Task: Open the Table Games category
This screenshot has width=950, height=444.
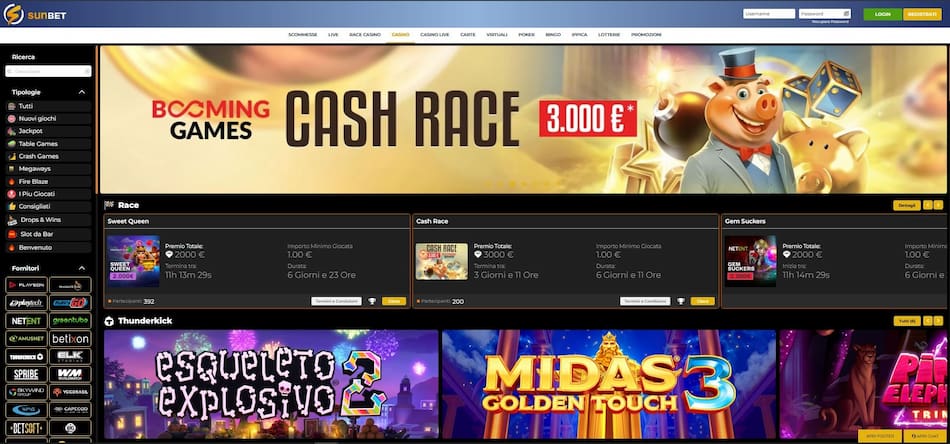Action: (x=48, y=144)
